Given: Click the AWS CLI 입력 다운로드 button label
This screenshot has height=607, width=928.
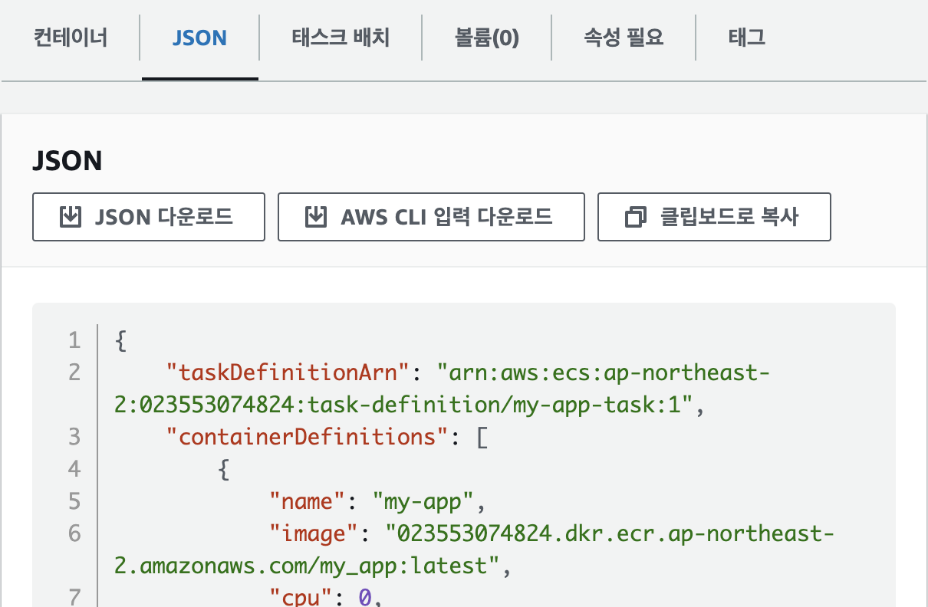Looking at the screenshot, I should point(447,217).
